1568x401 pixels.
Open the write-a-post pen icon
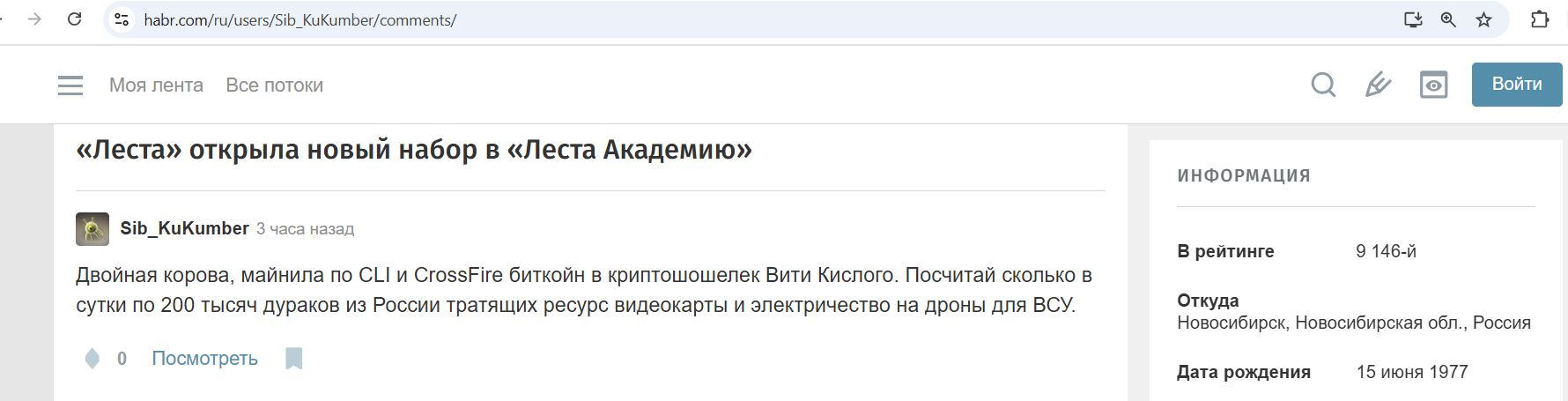pos(1378,85)
